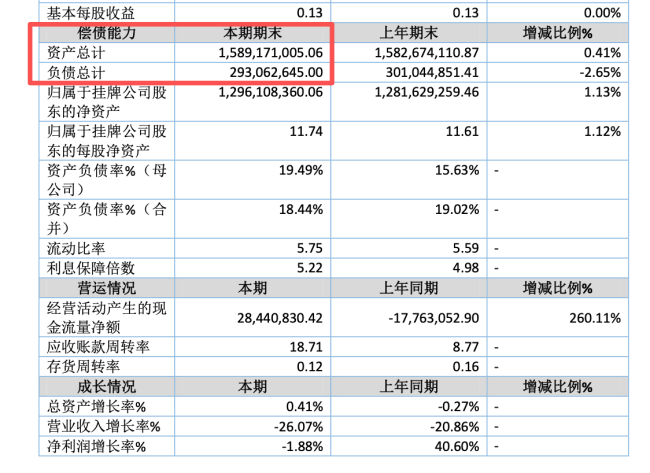Click the value 11.74
This screenshot has width=650, height=473.
(306, 131)
